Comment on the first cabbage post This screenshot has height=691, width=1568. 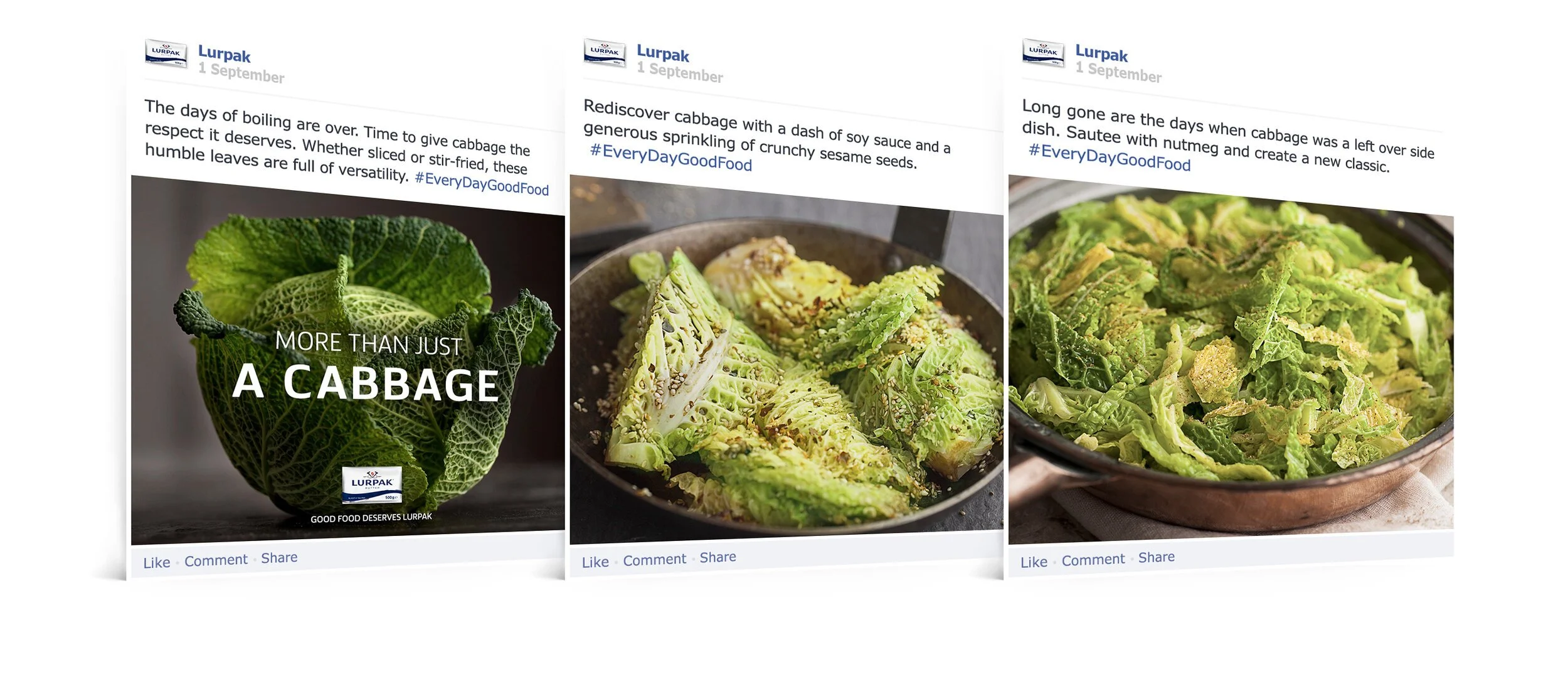pyautogui.click(x=216, y=560)
